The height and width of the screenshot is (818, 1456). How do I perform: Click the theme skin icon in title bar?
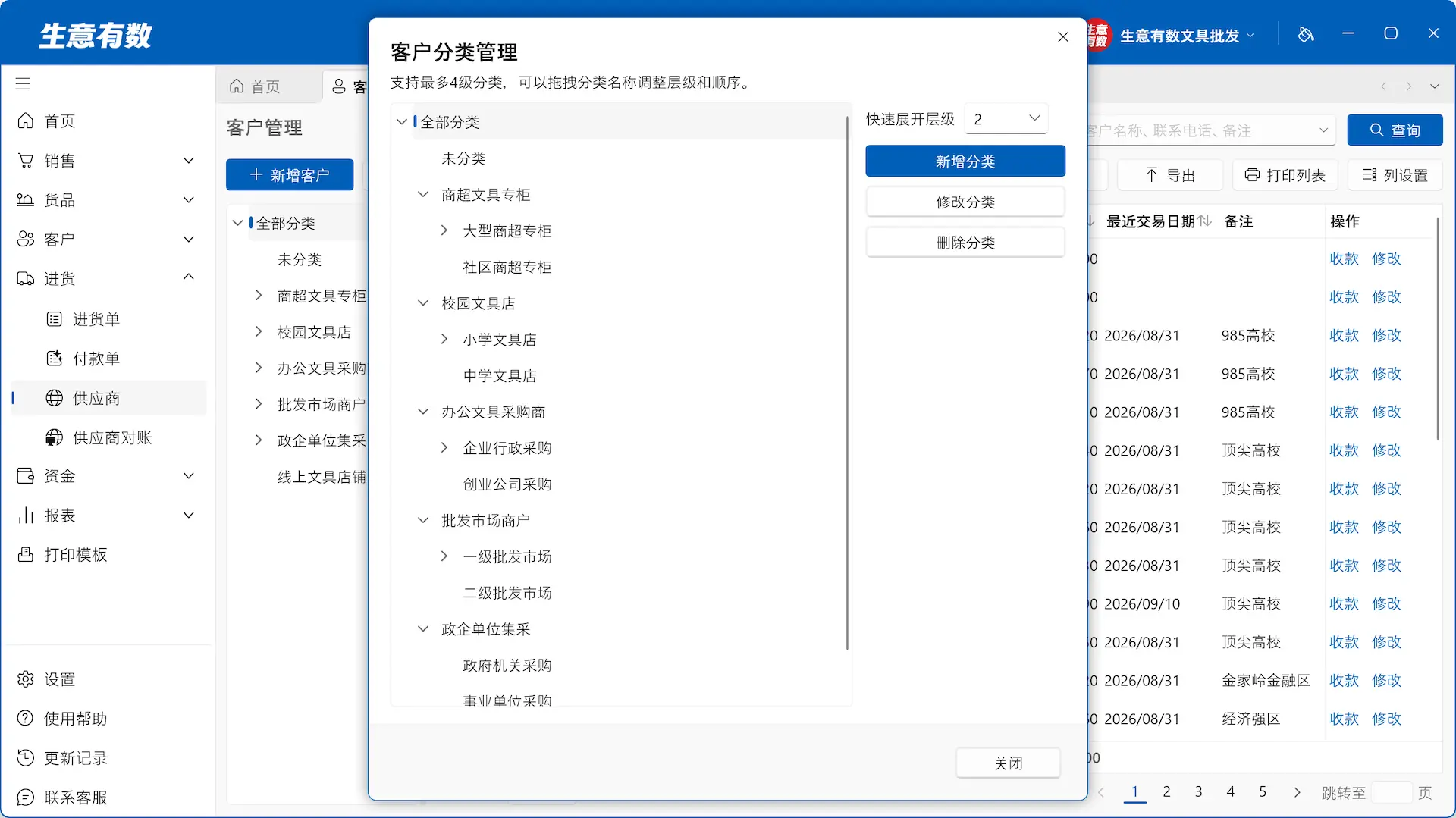pos(1306,34)
